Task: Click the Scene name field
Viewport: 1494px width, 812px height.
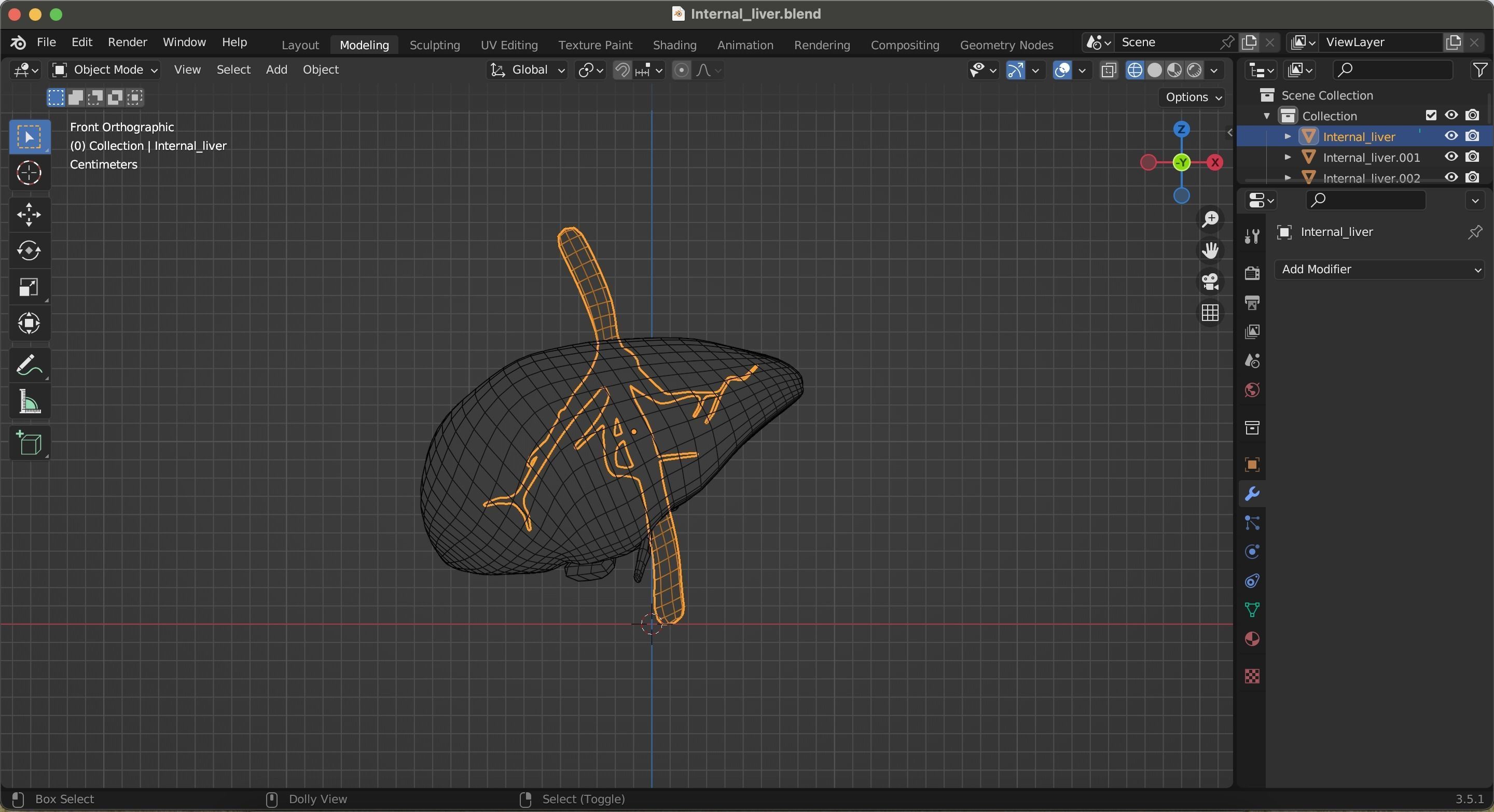Action: tap(1167, 43)
